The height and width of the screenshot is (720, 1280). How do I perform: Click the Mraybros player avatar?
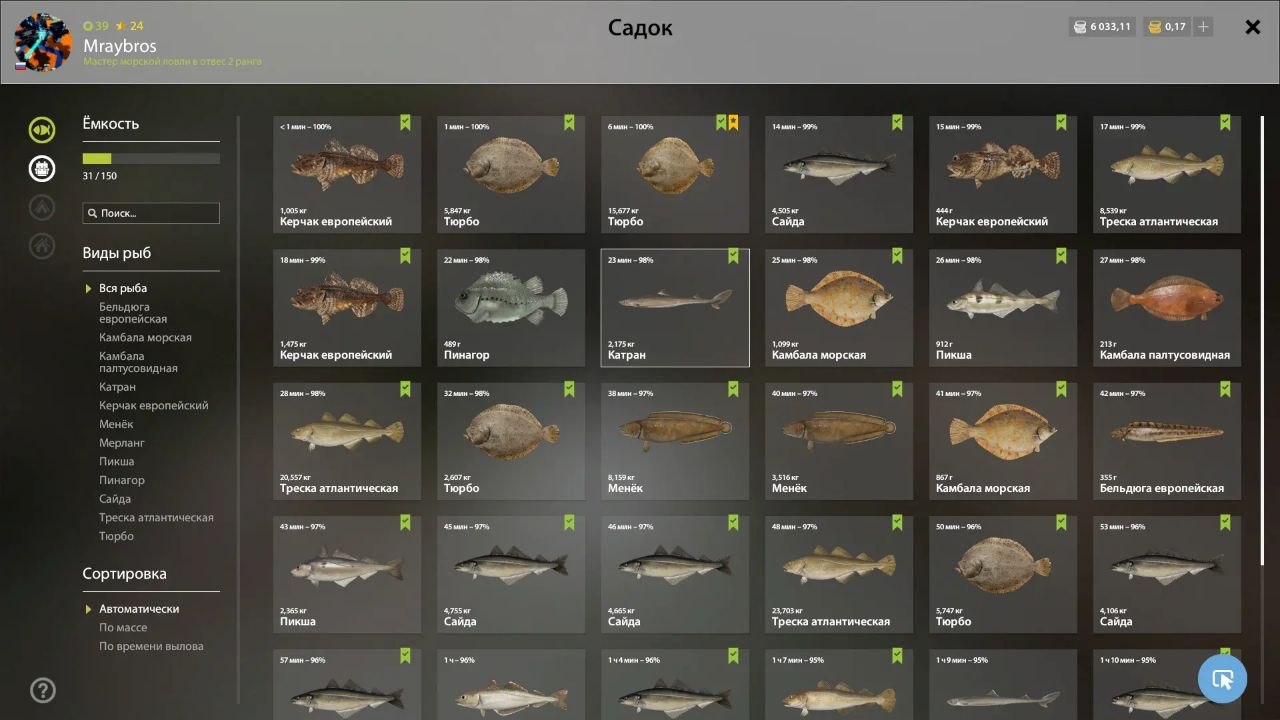click(43, 42)
